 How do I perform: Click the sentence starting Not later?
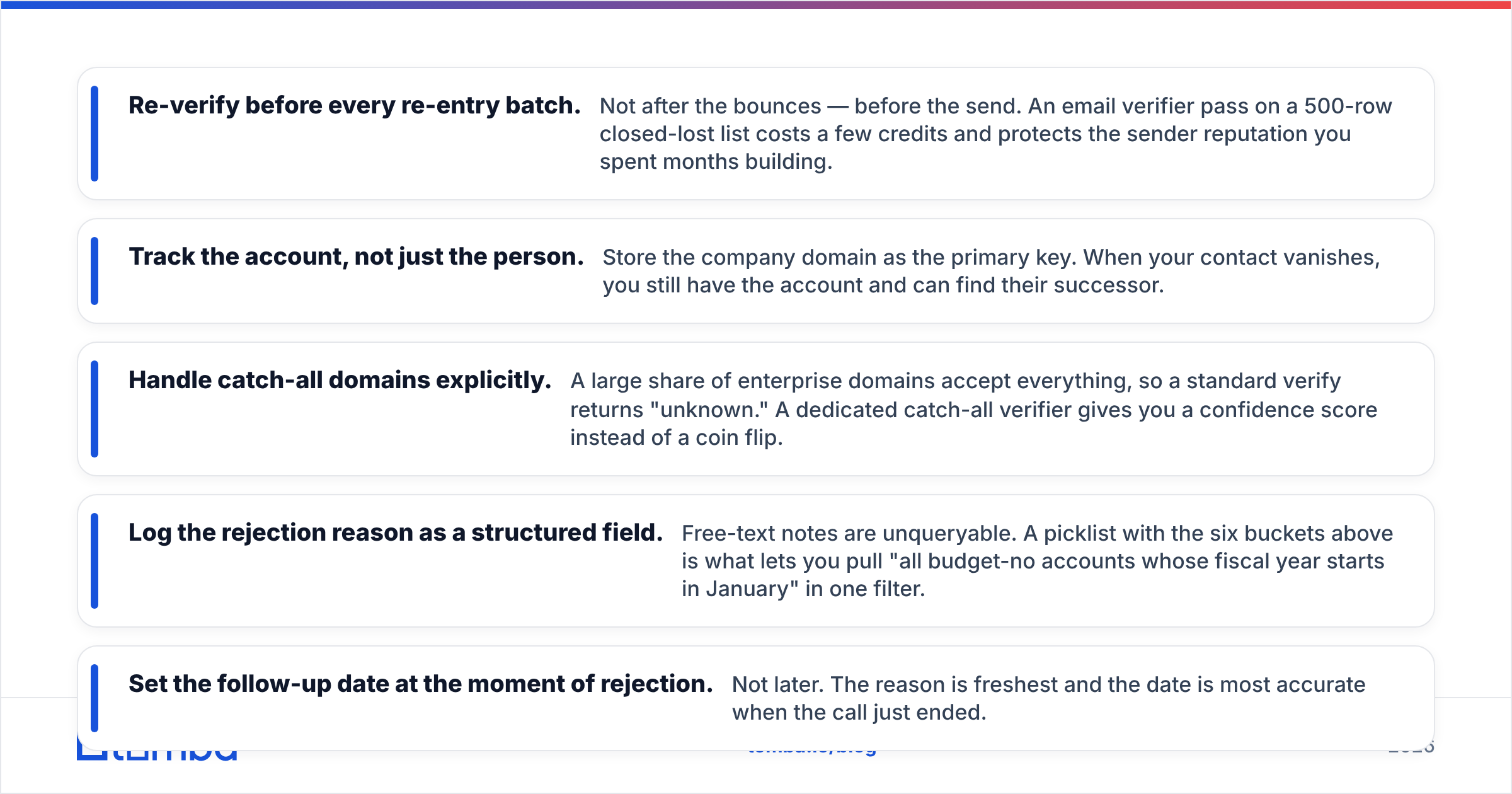[1048, 698]
